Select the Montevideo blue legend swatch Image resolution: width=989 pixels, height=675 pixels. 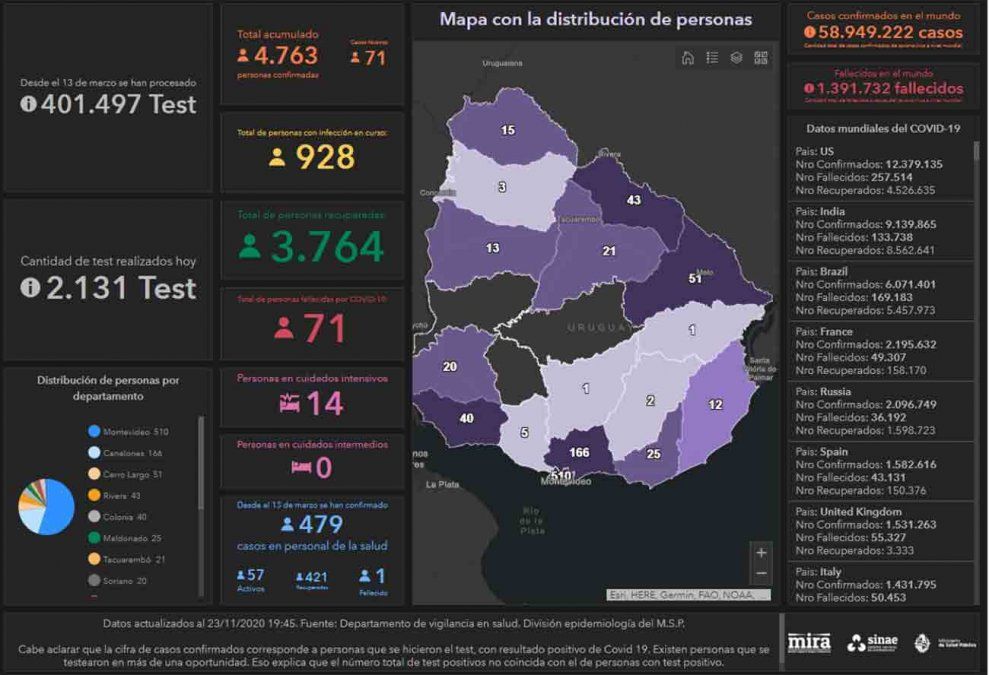[x=94, y=431]
